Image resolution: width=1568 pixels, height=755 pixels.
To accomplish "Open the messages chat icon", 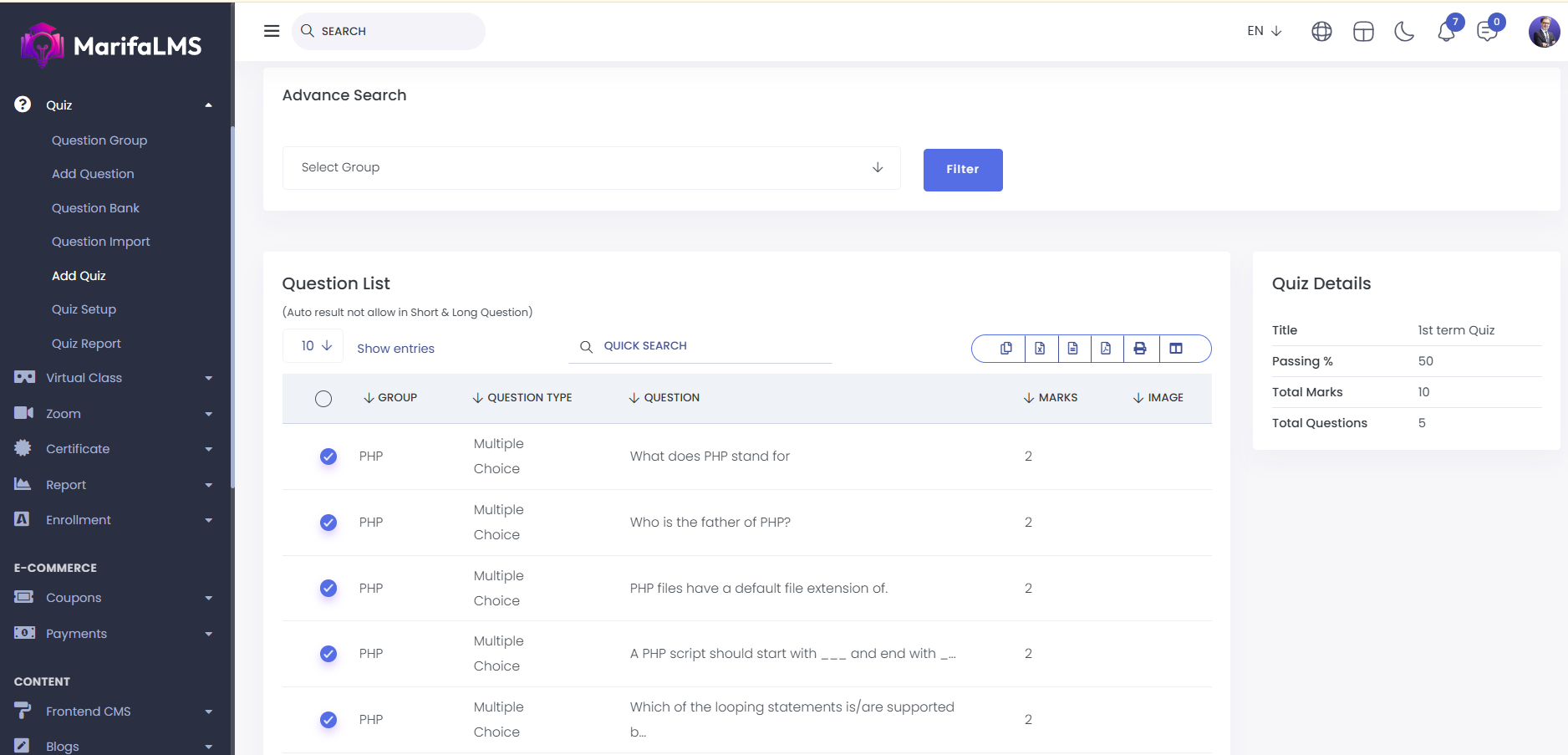I will click(x=1487, y=32).
